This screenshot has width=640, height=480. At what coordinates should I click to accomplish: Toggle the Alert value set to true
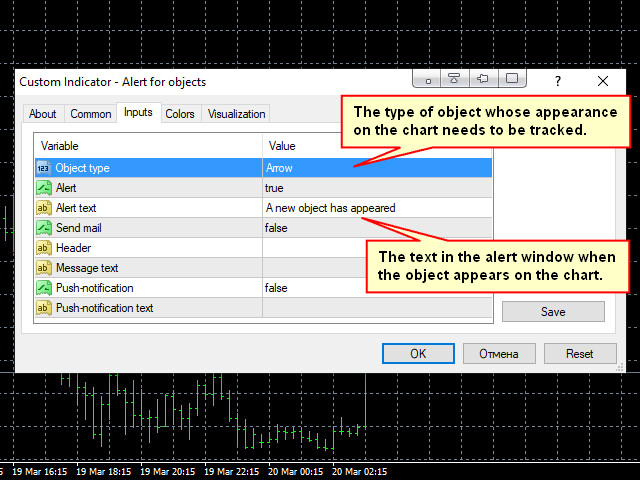274,188
